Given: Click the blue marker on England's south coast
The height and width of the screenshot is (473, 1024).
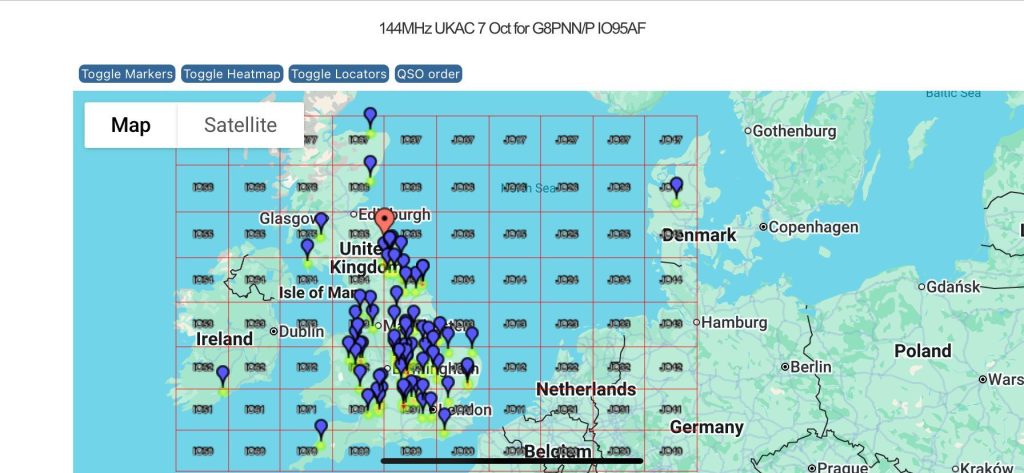Looking at the screenshot, I should [x=445, y=417].
